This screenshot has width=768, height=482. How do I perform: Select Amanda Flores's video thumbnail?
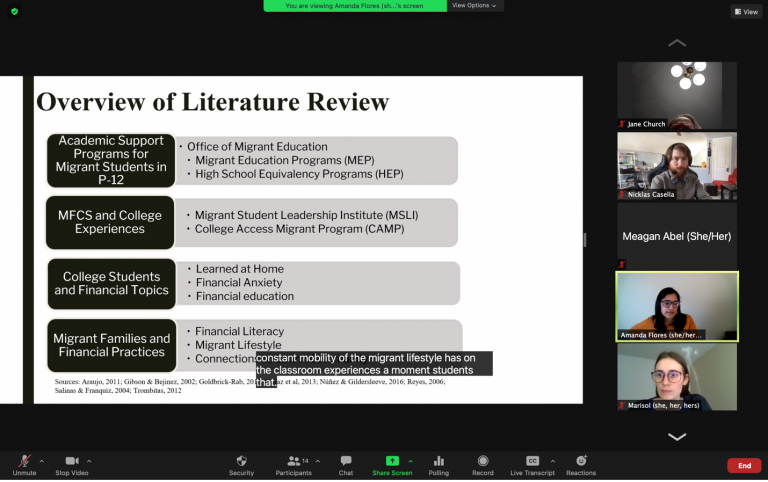[677, 306]
